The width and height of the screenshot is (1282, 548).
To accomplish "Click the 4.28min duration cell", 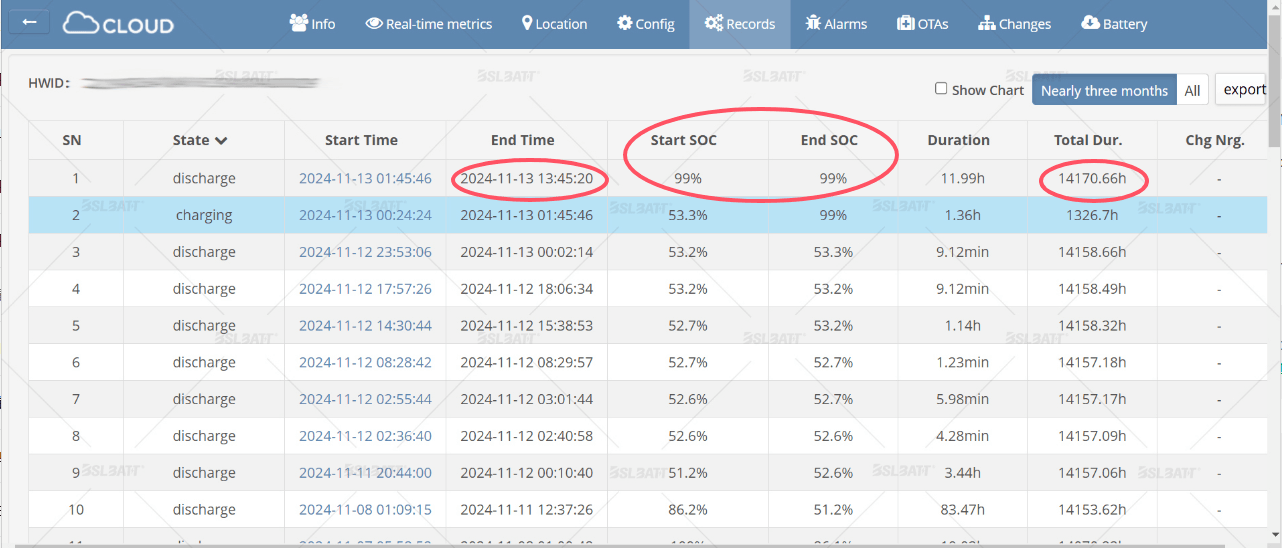I will tap(962, 436).
